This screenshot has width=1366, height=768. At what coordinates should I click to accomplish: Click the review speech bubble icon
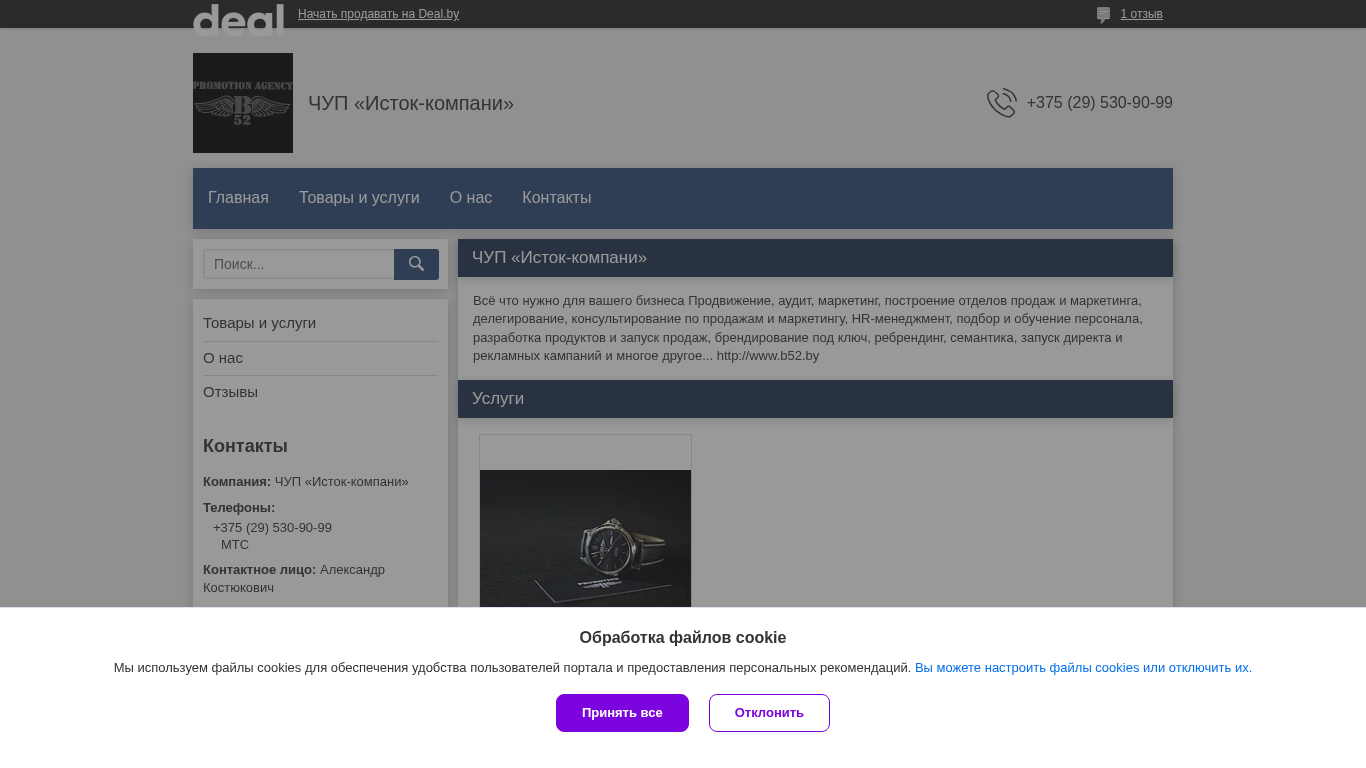tap(1103, 15)
